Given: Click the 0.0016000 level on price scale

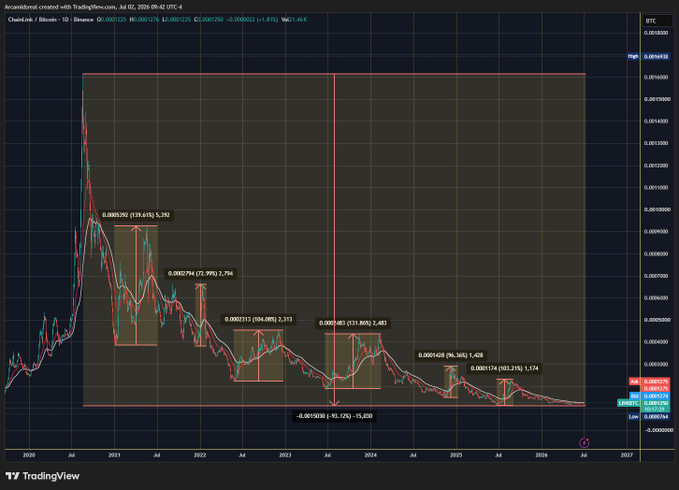Looking at the screenshot, I should tap(657, 77).
